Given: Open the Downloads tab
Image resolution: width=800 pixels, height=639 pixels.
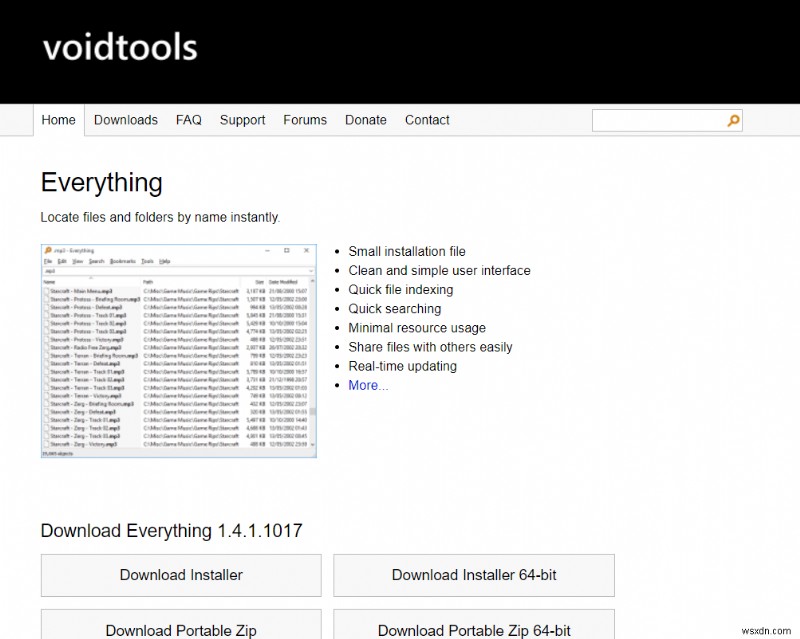Looking at the screenshot, I should point(126,120).
